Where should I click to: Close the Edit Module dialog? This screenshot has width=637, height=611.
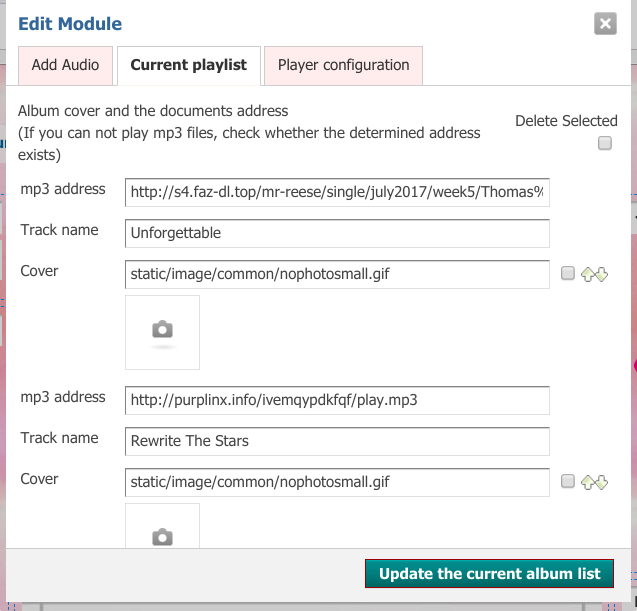click(604, 24)
